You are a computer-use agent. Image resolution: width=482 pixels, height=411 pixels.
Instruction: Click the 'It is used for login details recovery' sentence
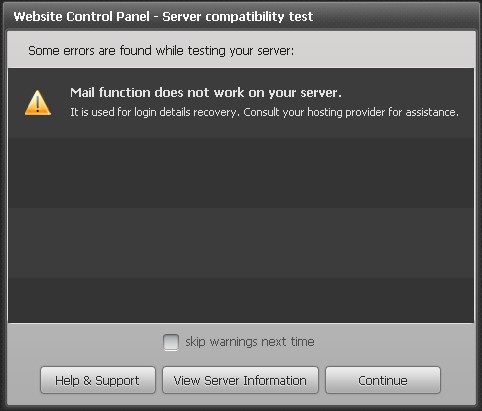point(155,112)
